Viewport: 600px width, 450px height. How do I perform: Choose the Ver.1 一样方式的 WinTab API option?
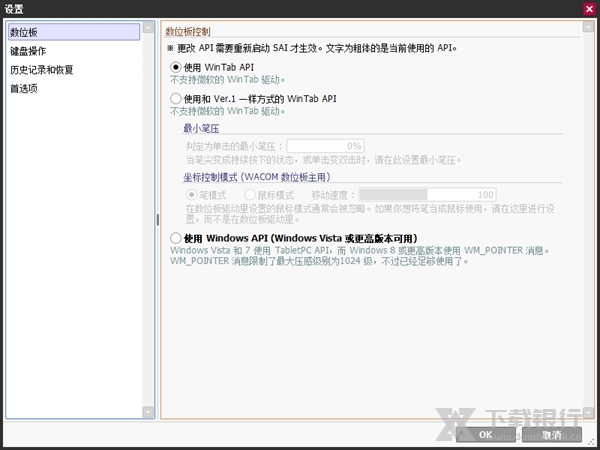click(177, 99)
